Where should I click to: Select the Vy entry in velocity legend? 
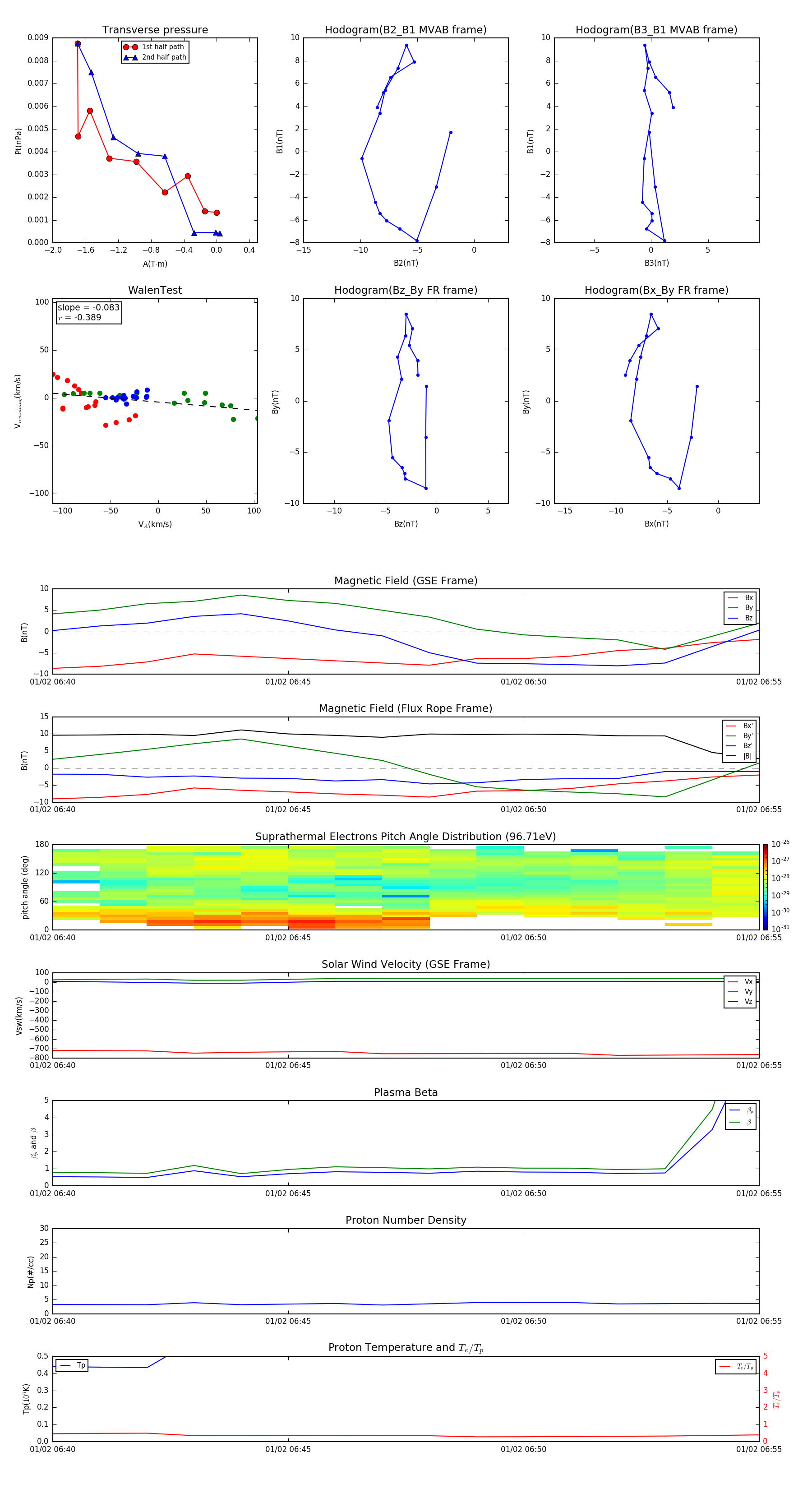coord(740,992)
